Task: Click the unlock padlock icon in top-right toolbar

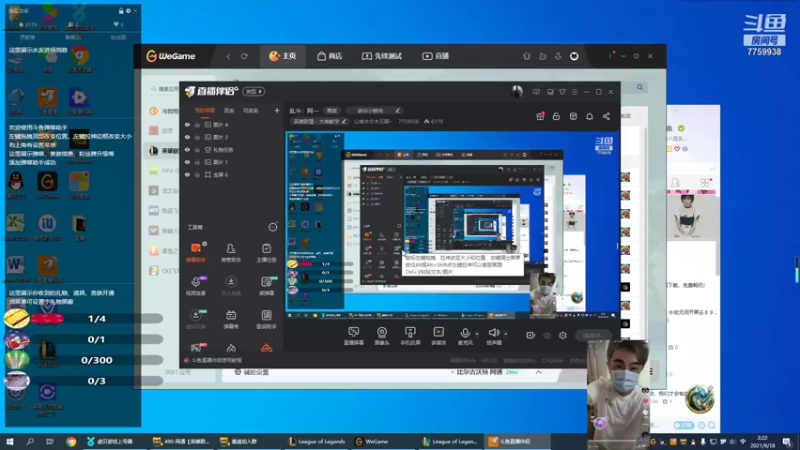Action: [x=556, y=116]
